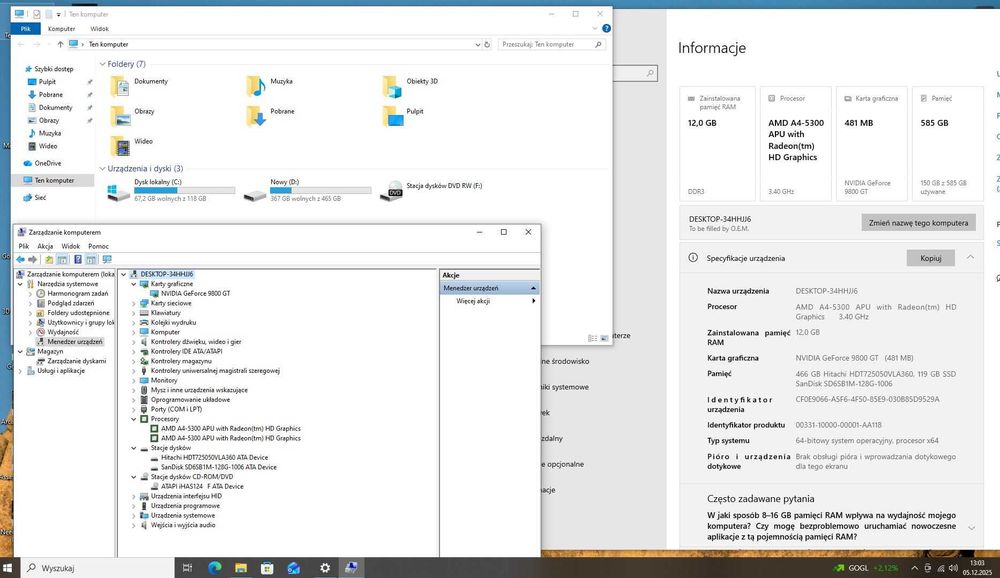Select Obiekty 3D folder
1000x578 pixels.
[410, 85]
